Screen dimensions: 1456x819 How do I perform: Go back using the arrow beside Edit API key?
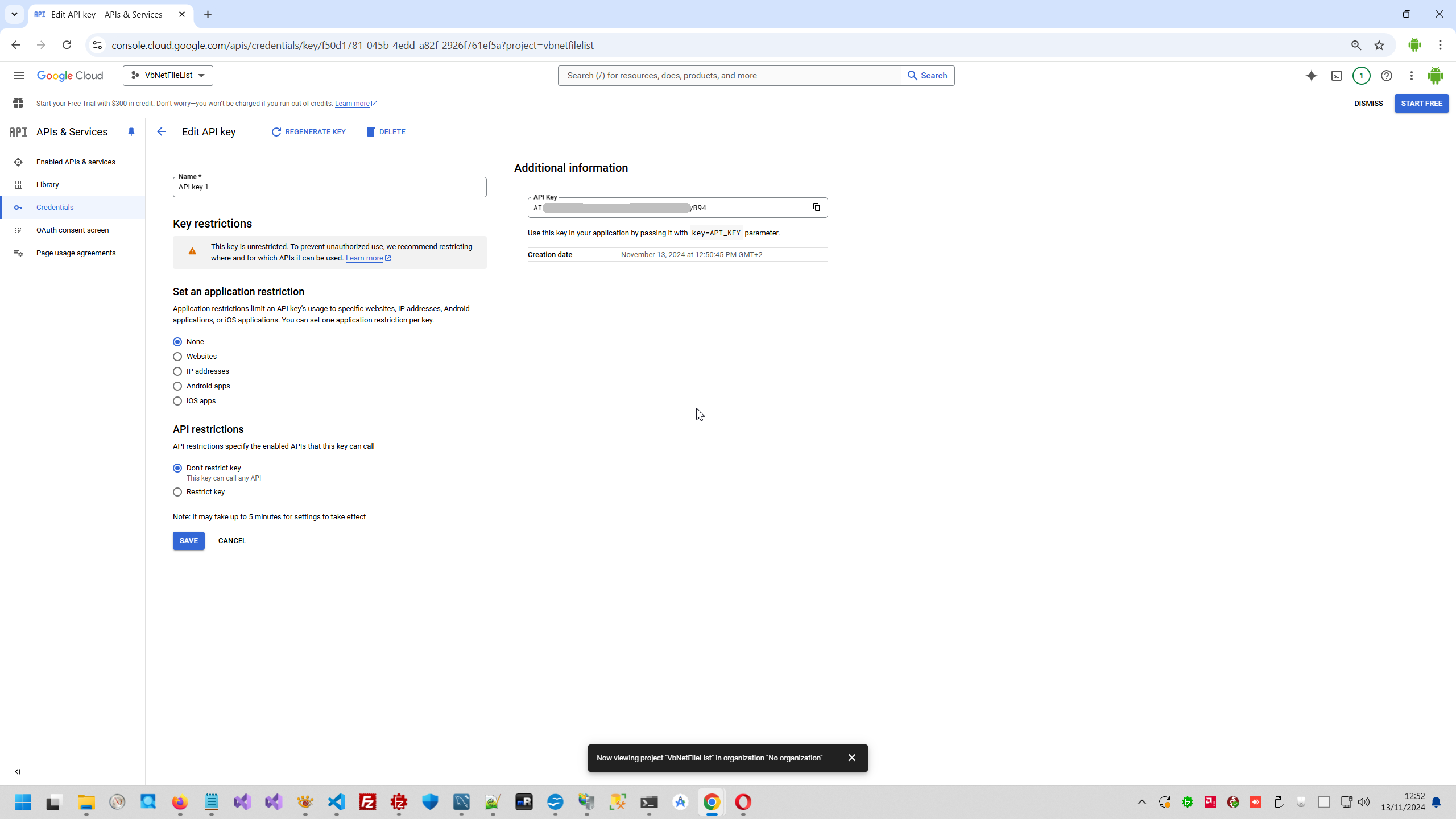tap(162, 132)
